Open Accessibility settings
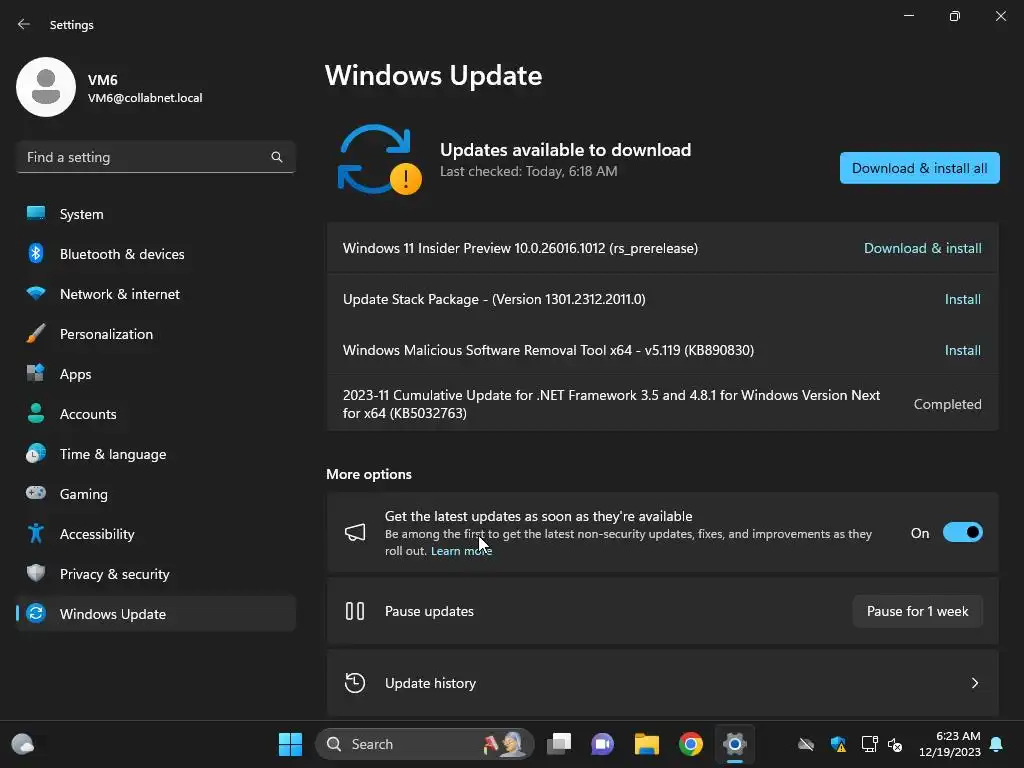 click(156, 534)
